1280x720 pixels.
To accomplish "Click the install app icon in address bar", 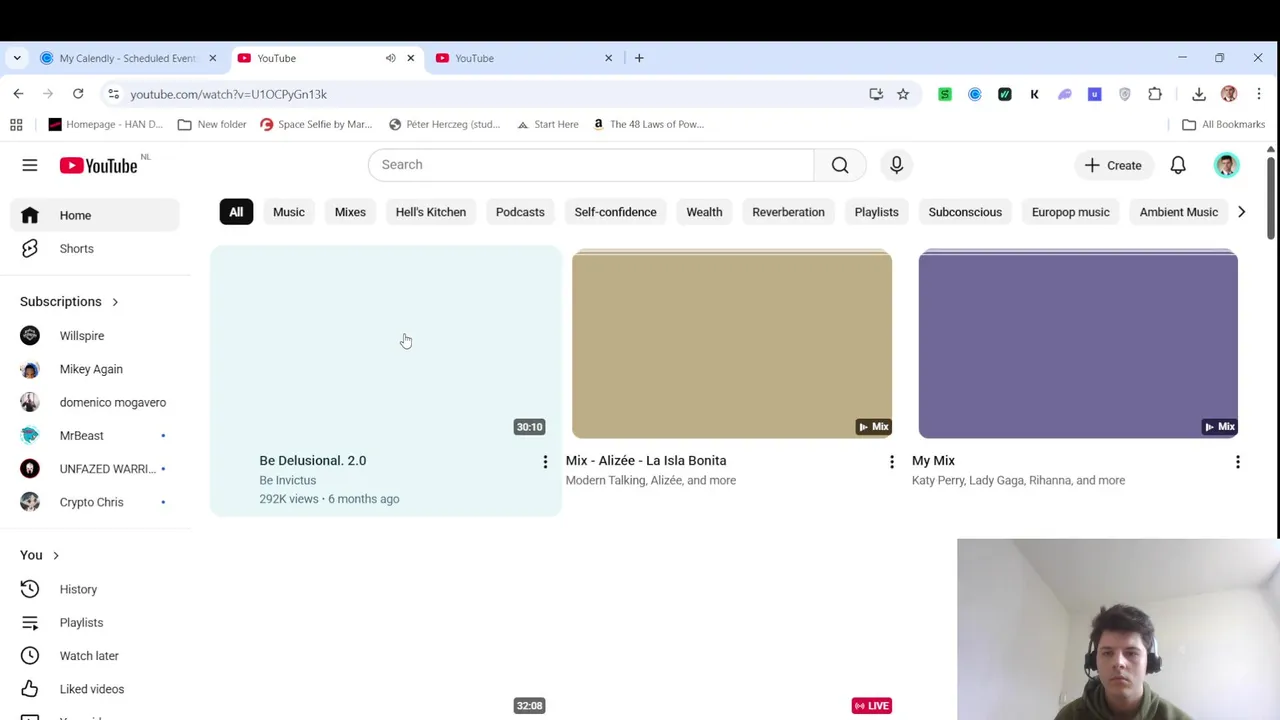I will point(876,94).
